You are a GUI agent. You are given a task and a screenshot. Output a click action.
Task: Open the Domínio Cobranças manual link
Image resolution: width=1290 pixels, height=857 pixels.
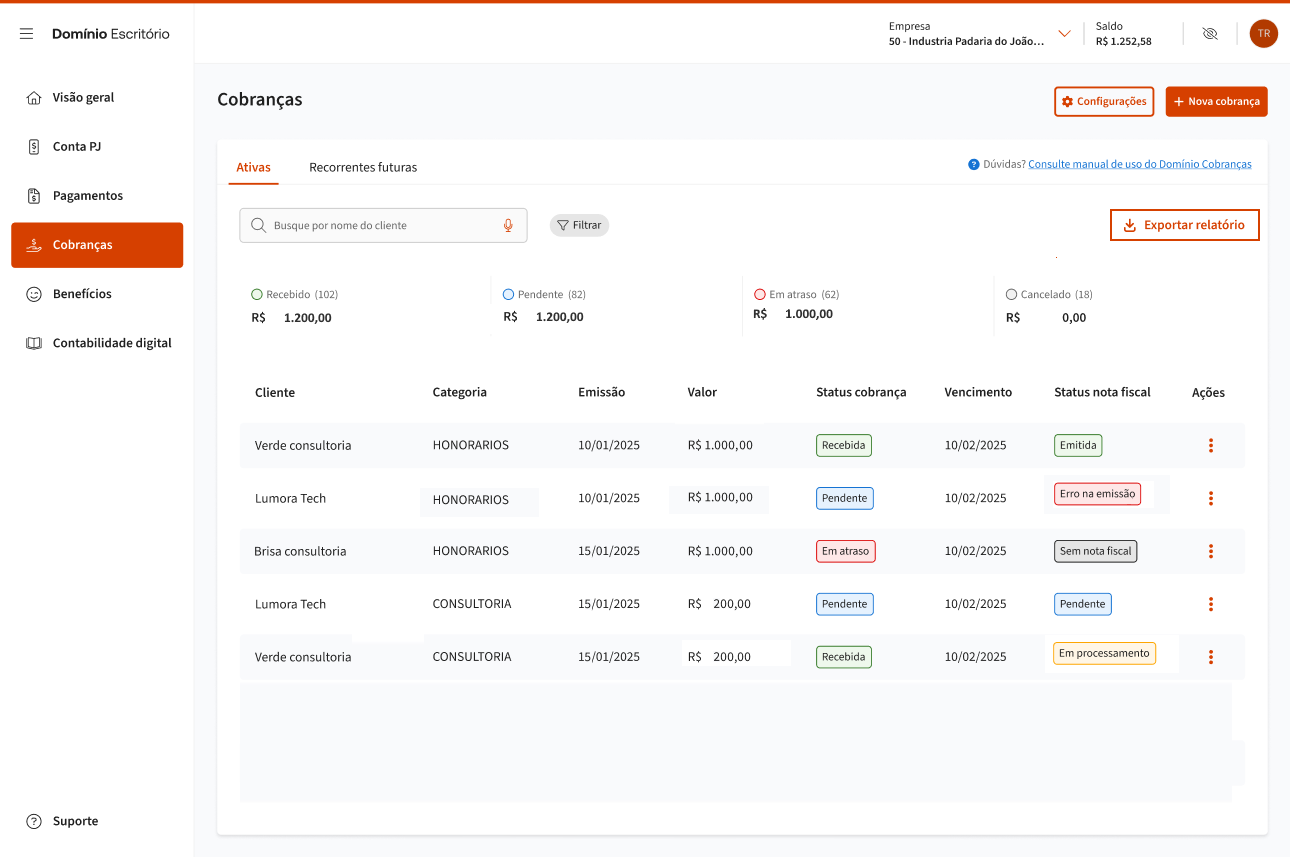pos(1139,165)
